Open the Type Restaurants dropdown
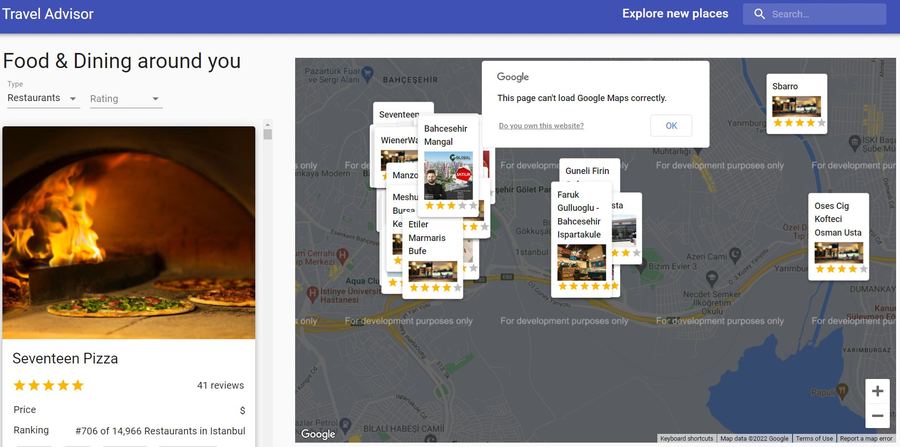Screen dimensions: 900x447 coord(43,98)
